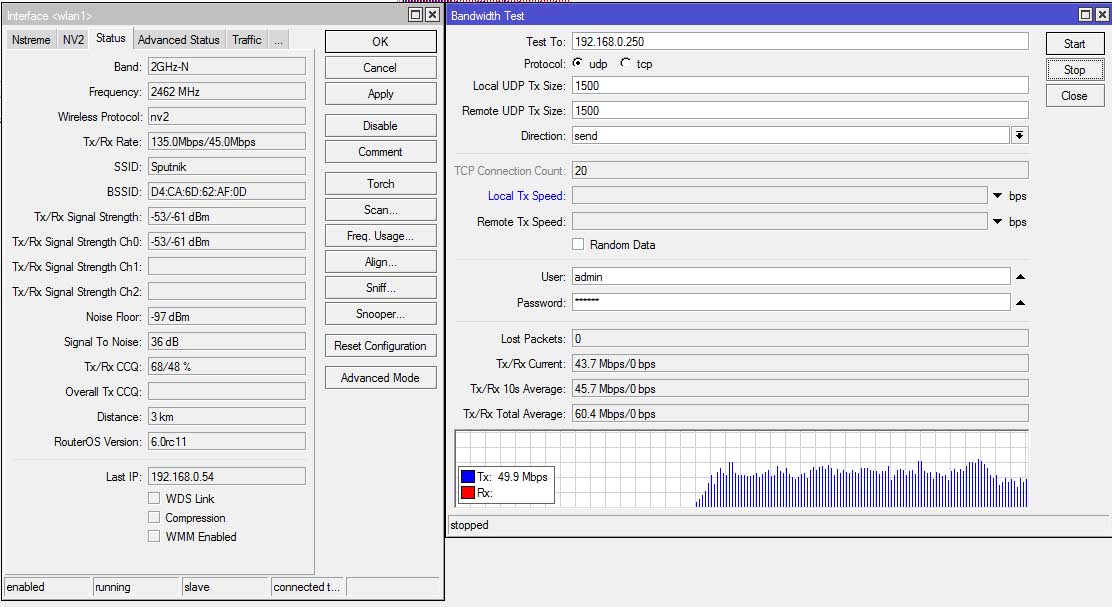Screen dimensions: 1112x607
Task: Toggle the WDS Link checkbox
Action: pos(154,498)
